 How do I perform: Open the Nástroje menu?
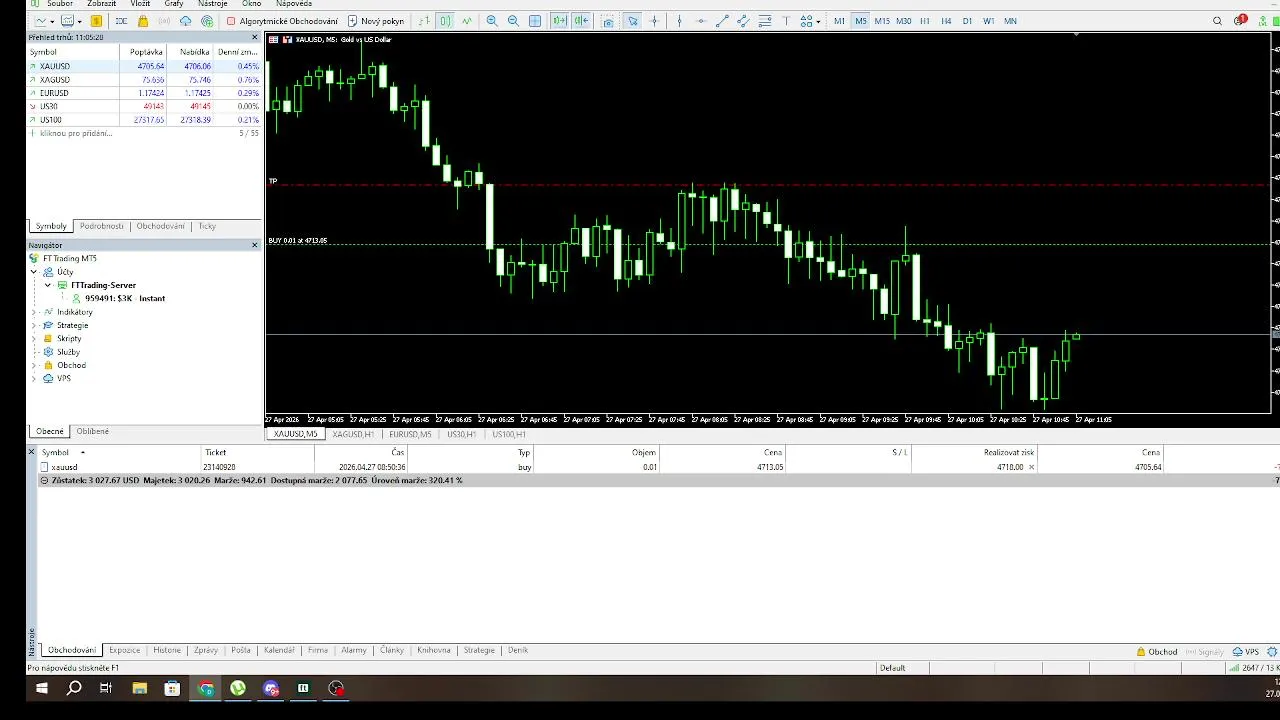[212, 4]
